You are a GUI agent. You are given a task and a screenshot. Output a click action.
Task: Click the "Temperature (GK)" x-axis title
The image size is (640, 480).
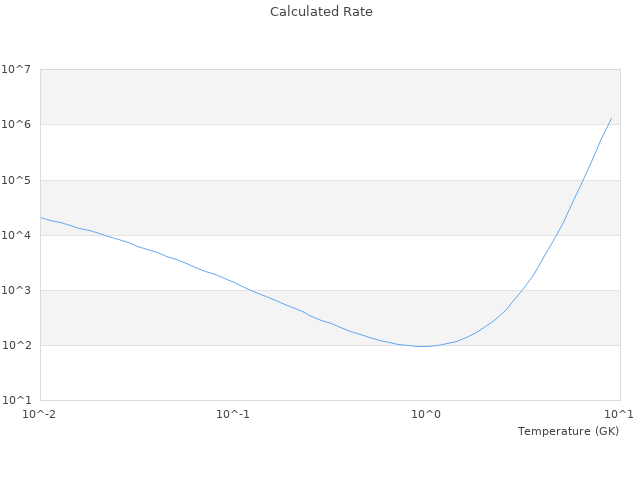coord(568,431)
